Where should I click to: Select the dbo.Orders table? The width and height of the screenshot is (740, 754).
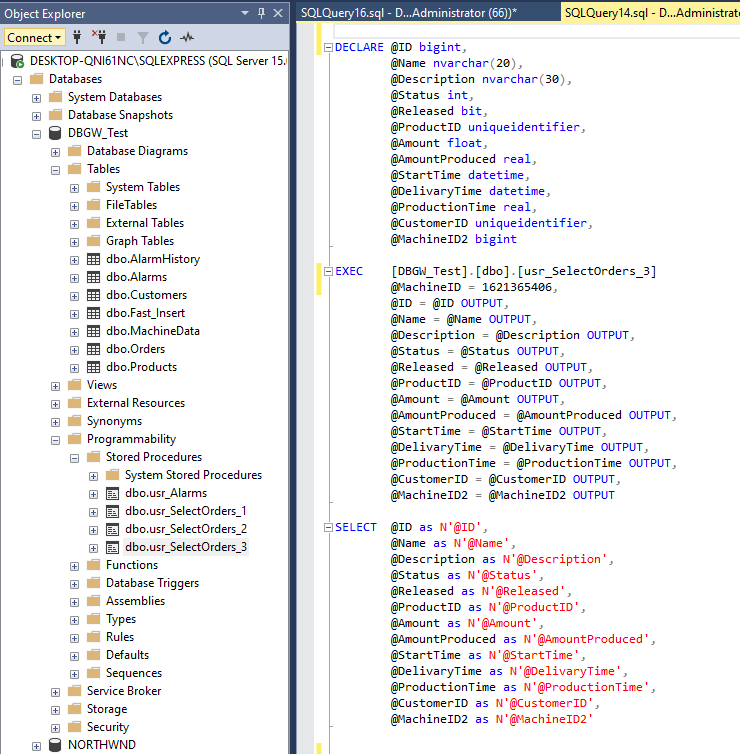pyautogui.click(x=135, y=349)
